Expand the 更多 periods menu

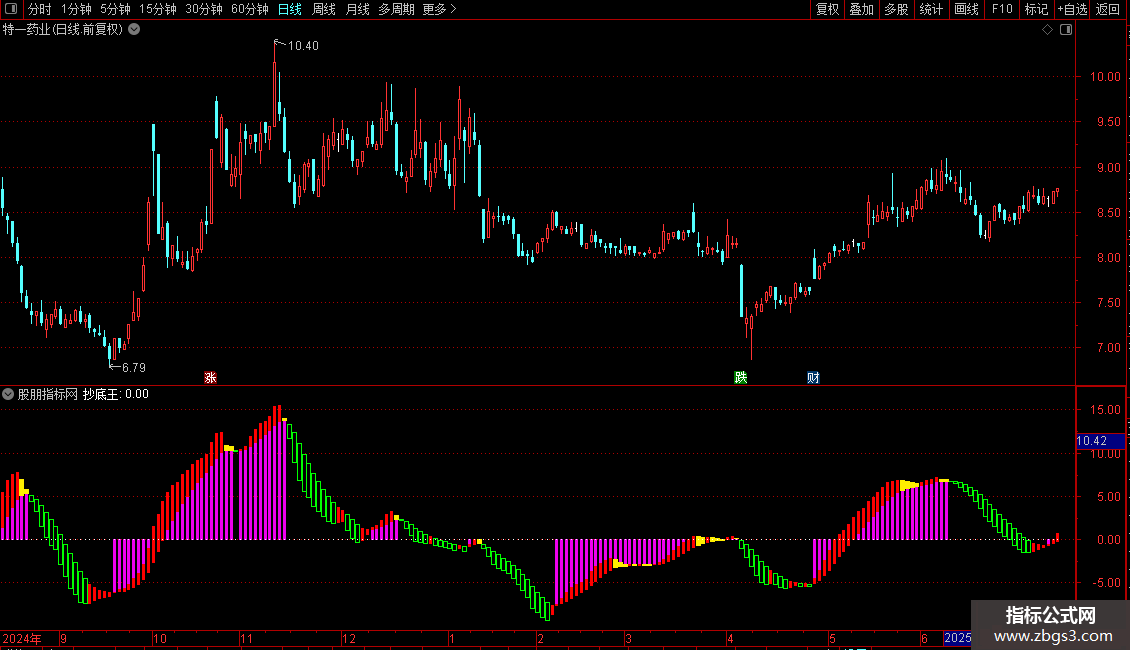439,9
